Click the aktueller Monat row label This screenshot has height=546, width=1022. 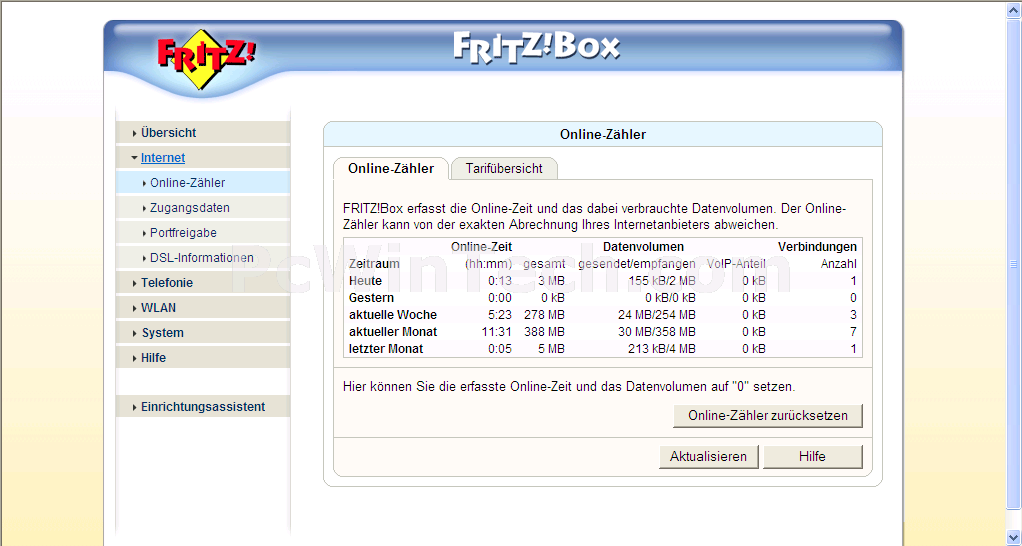(x=393, y=332)
